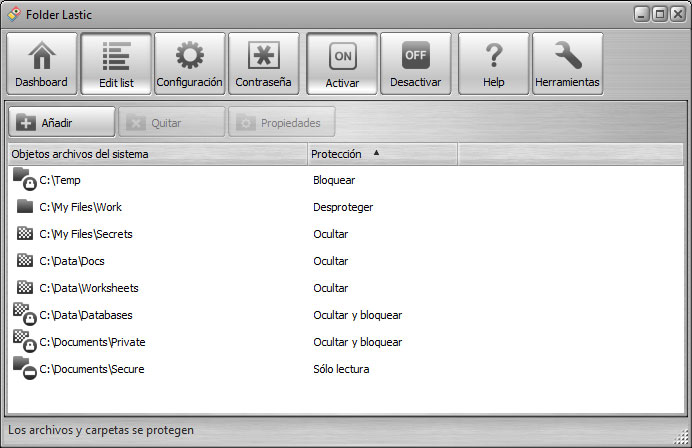Open the Contraseña password dialog
The image size is (692, 448).
[x=263, y=64]
